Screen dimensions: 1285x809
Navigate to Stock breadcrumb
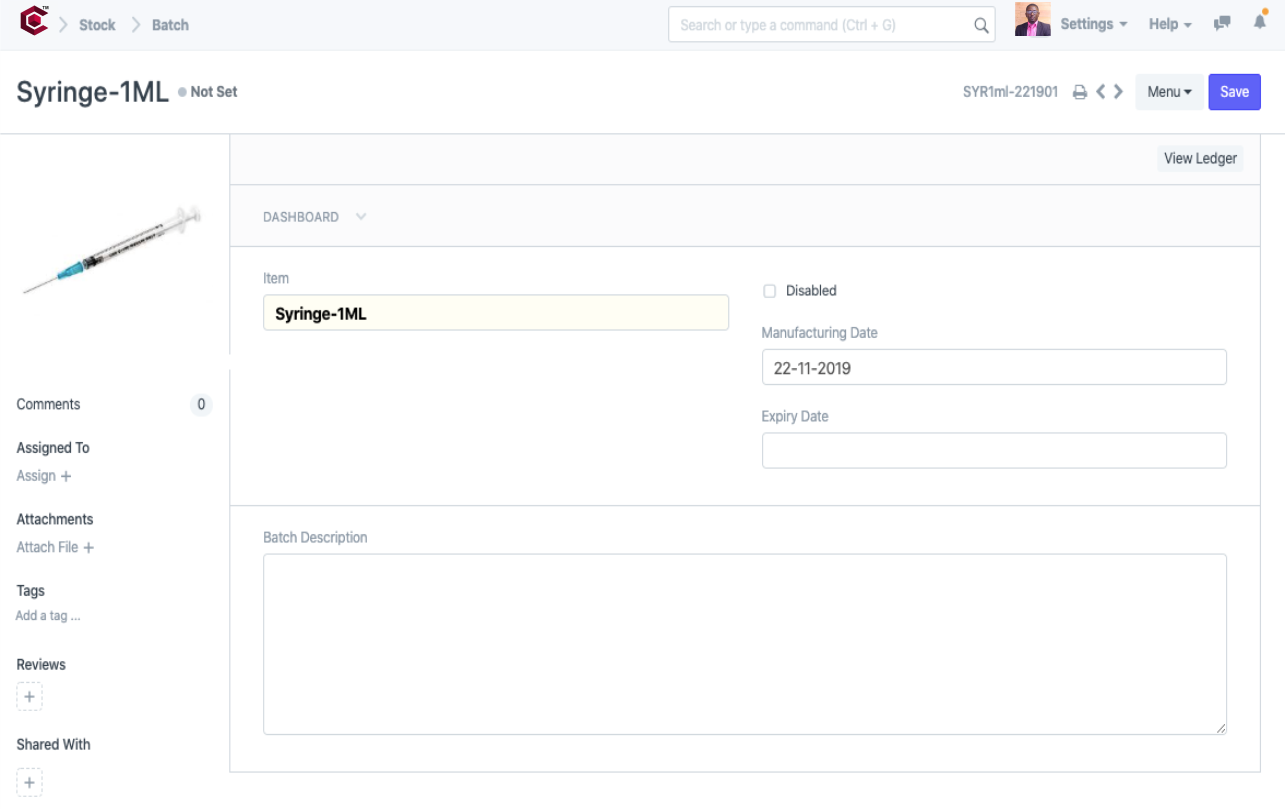(x=97, y=25)
